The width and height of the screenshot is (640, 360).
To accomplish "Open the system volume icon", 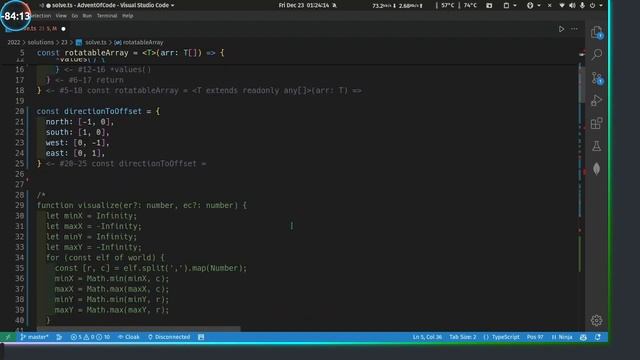I will (572, 5).
